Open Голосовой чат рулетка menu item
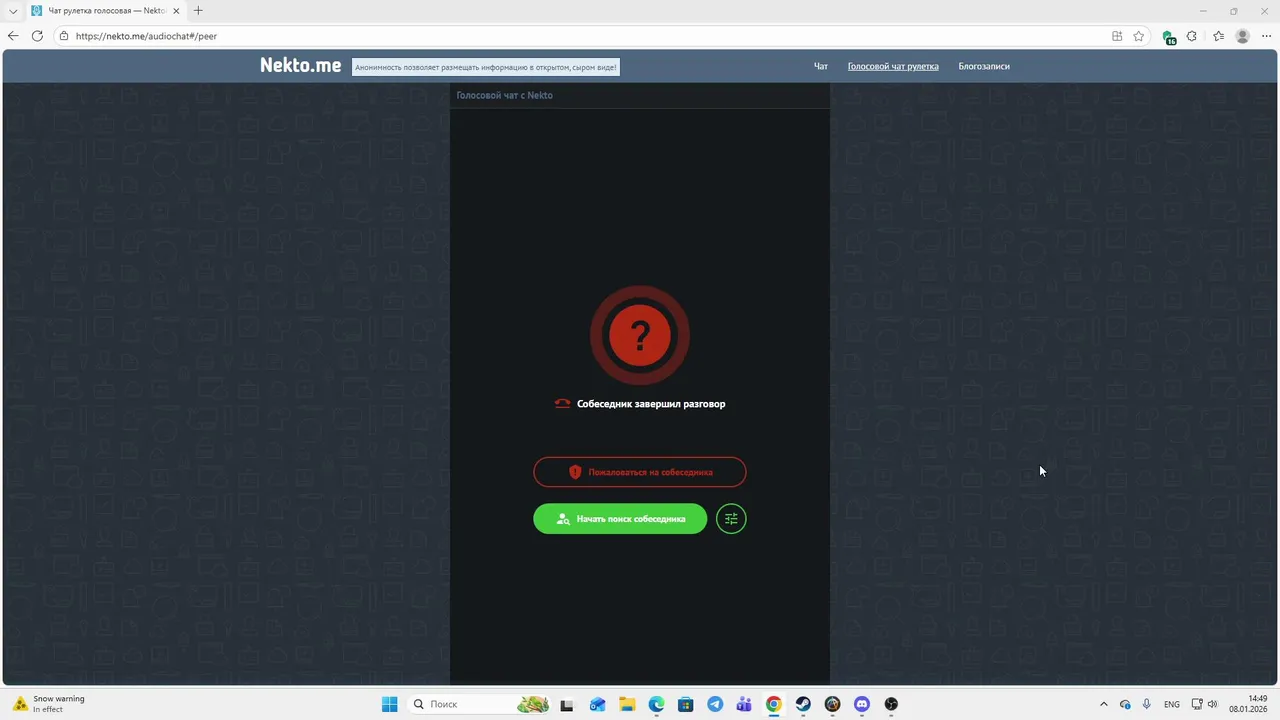The image size is (1280, 720). tap(893, 67)
